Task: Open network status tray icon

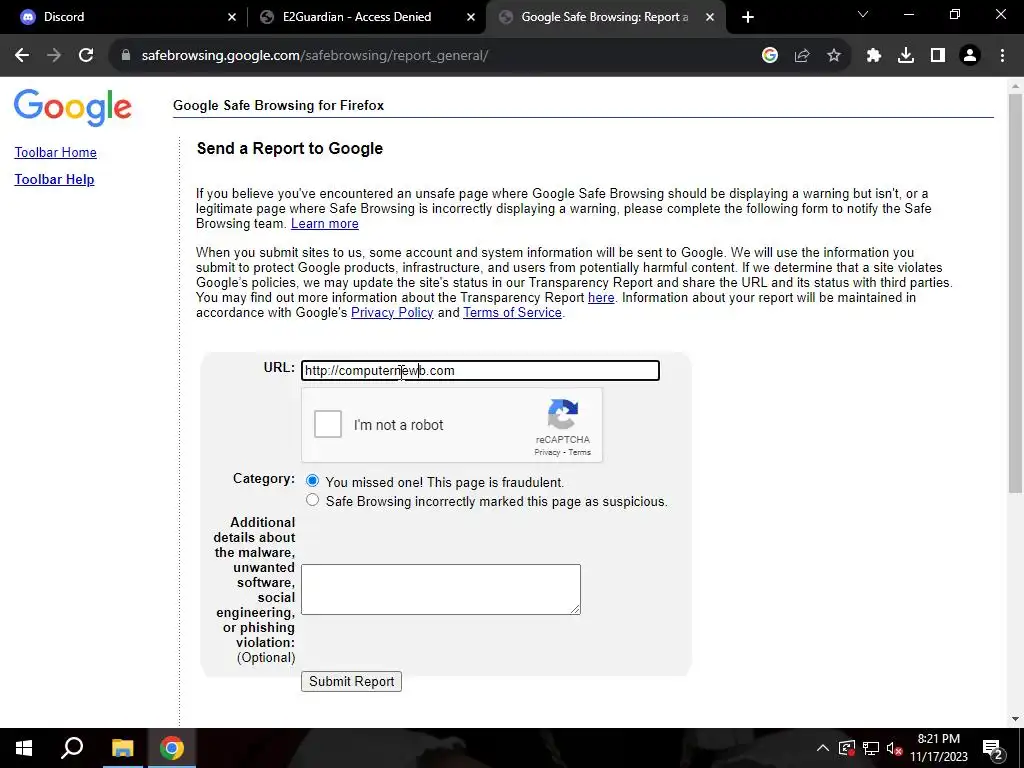Action: pos(871,748)
